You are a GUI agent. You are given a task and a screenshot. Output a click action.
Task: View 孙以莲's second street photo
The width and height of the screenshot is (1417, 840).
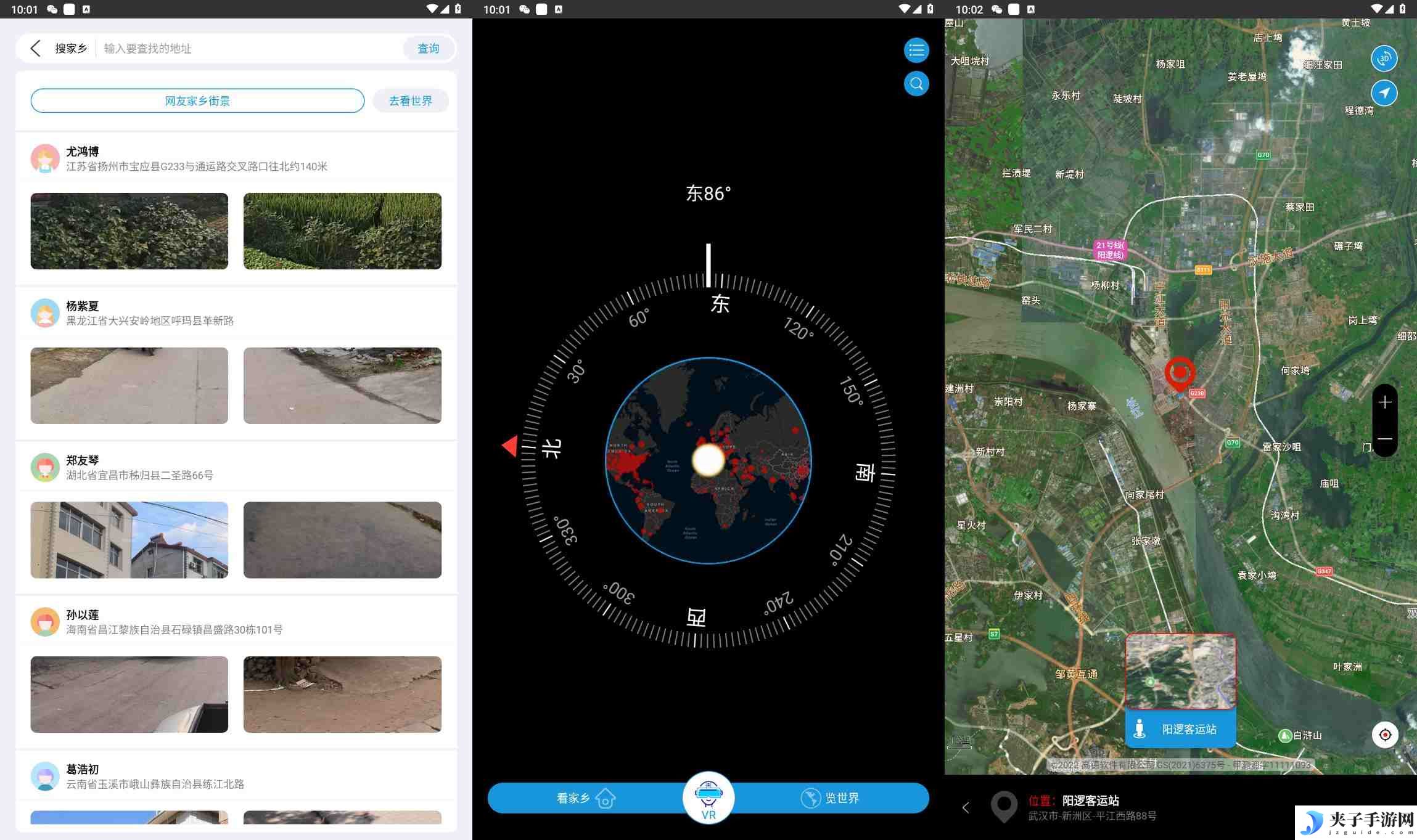342,695
